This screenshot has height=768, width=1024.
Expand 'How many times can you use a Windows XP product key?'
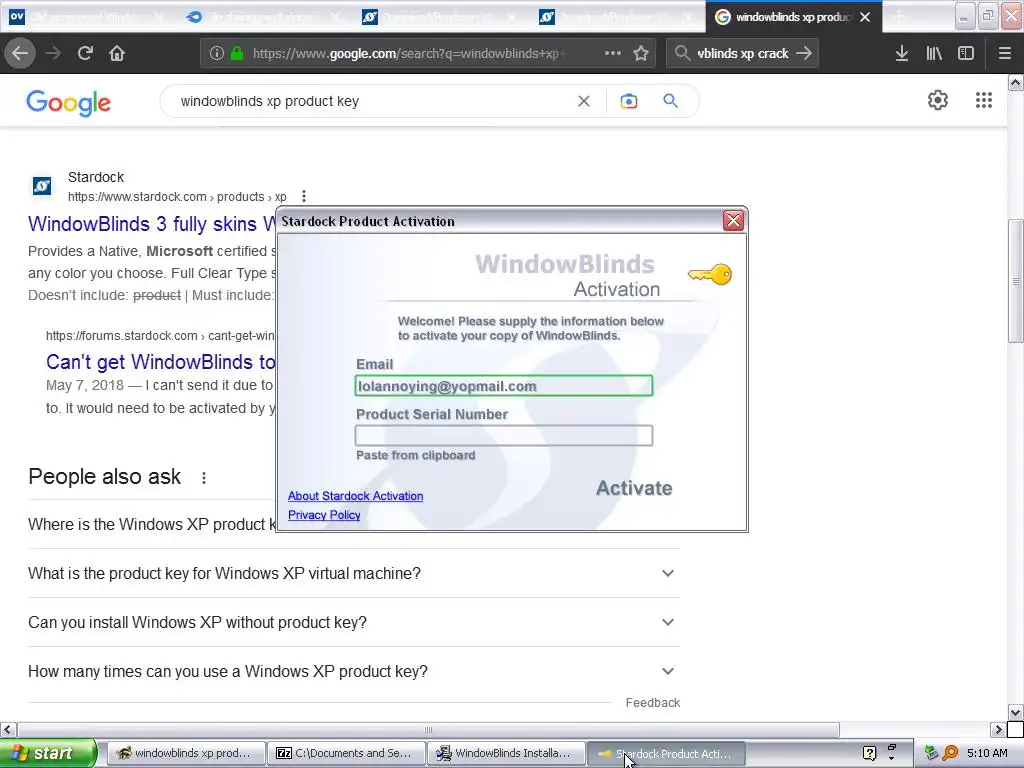[x=354, y=671]
